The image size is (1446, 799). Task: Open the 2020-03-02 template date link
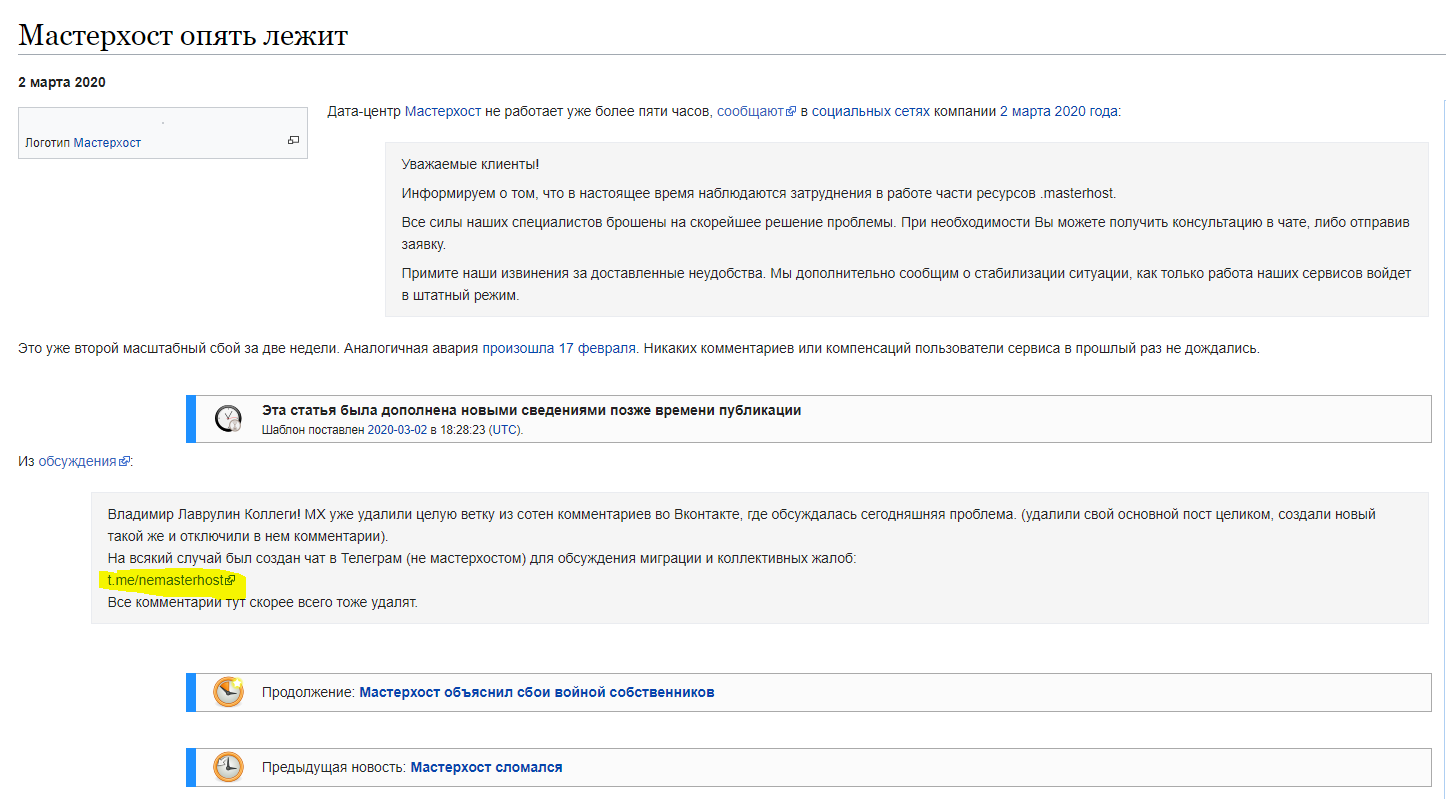click(397, 430)
